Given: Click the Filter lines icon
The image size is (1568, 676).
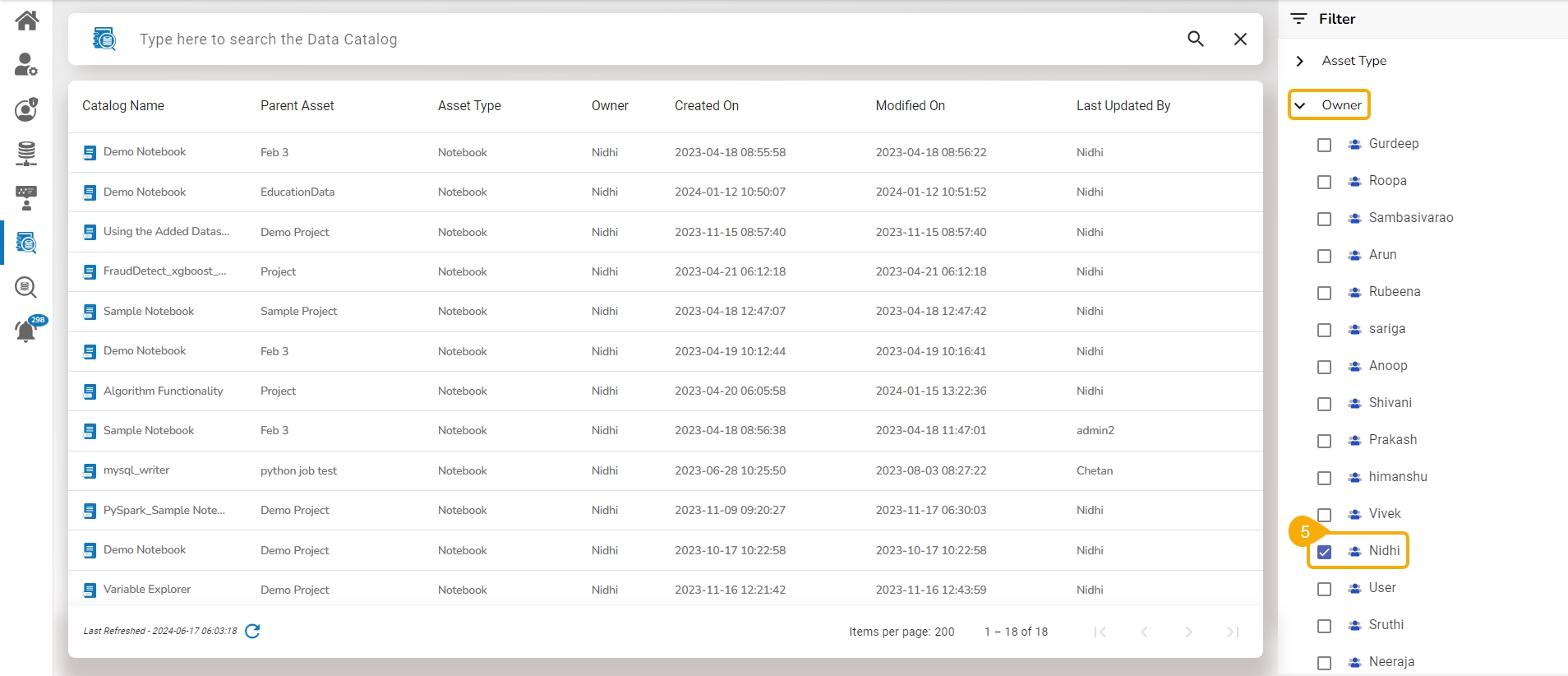Looking at the screenshot, I should (x=1299, y=18).
